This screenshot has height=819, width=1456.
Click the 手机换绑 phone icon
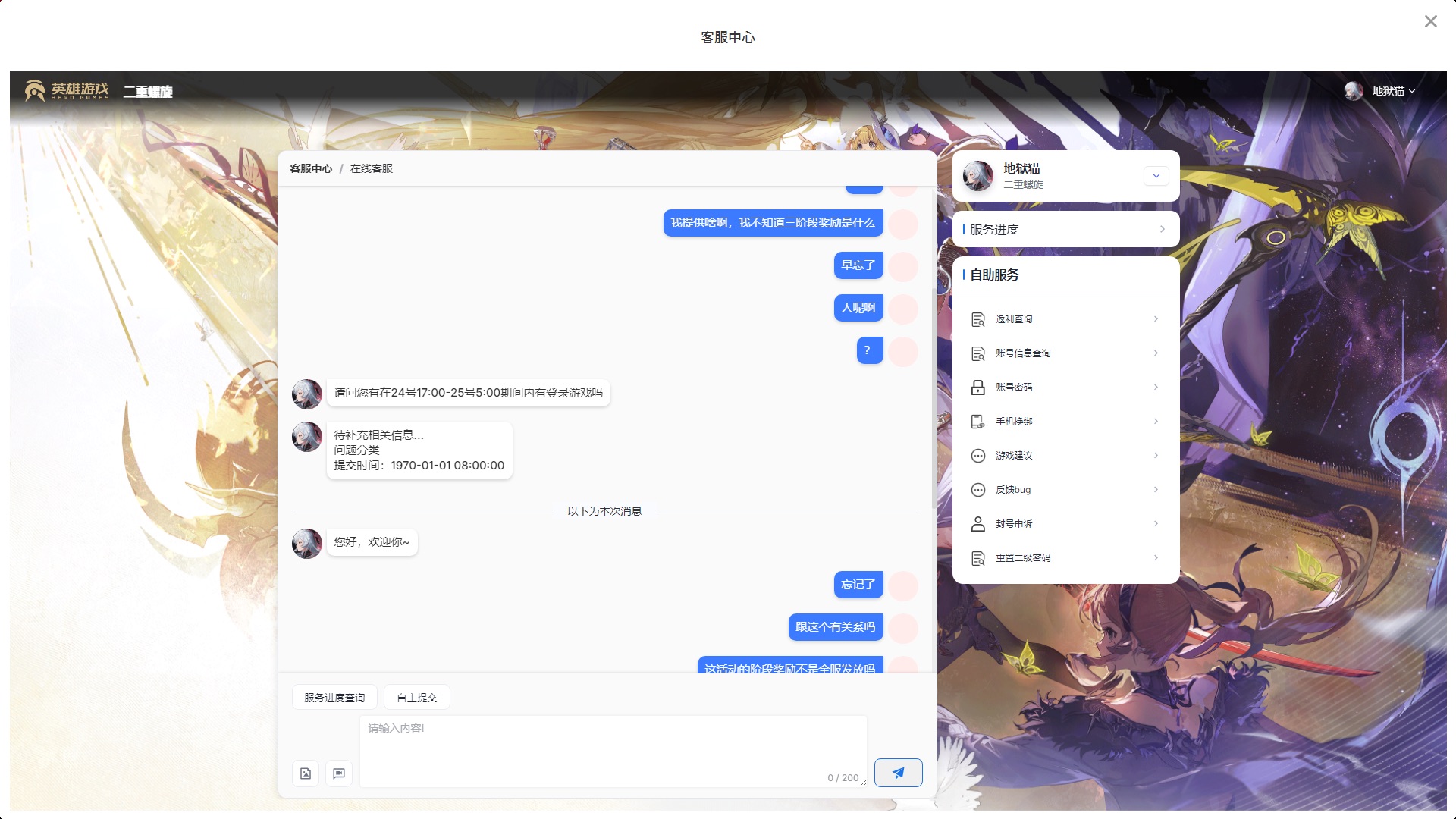[978, 422]
